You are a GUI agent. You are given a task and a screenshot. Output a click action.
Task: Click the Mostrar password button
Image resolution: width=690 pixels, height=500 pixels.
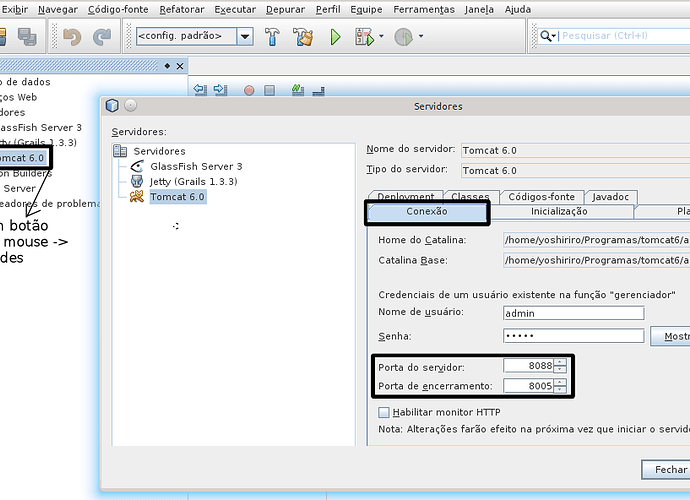[x=670, y=336]
